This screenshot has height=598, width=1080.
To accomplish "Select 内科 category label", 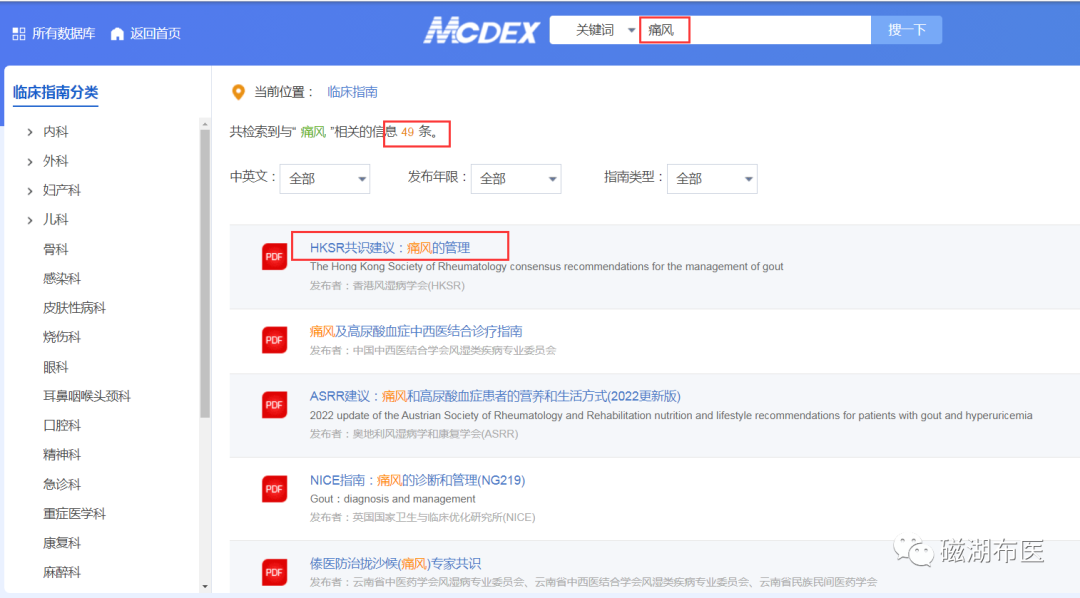I will (56, 132).
